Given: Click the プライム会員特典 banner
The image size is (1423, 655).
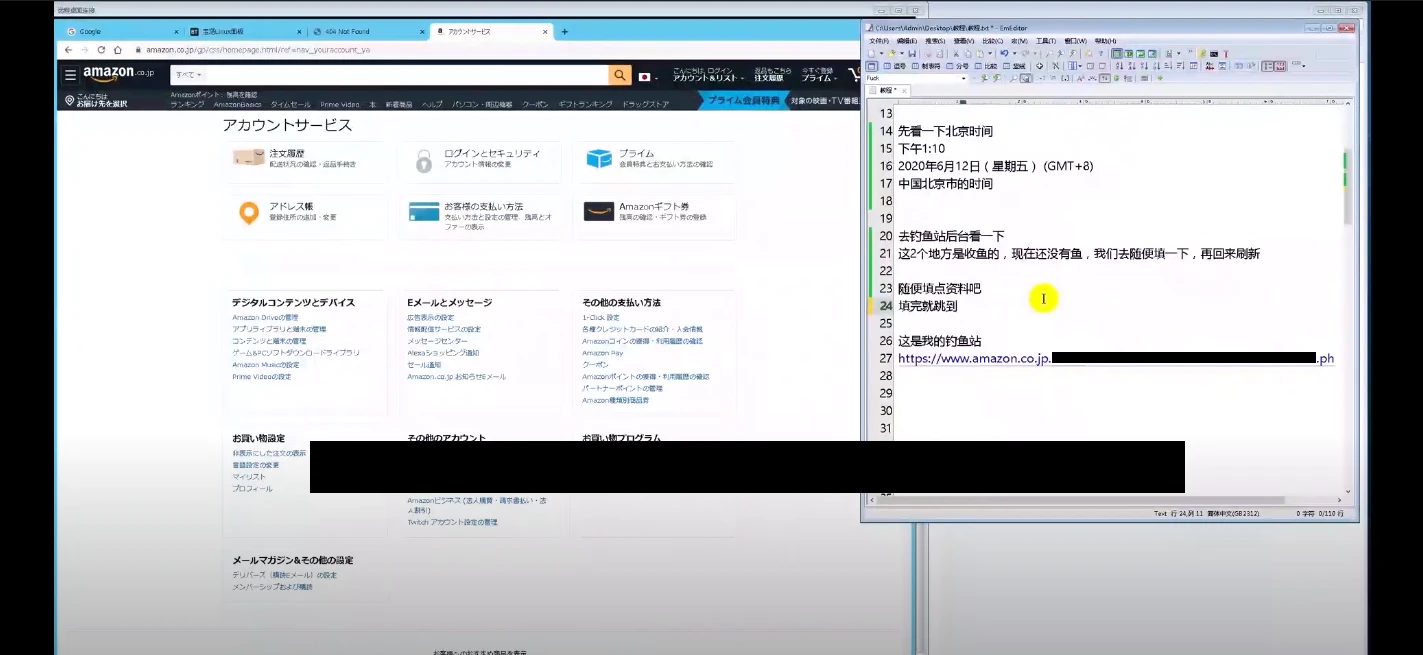Looking at the screenshot, I should pos(743,100).
